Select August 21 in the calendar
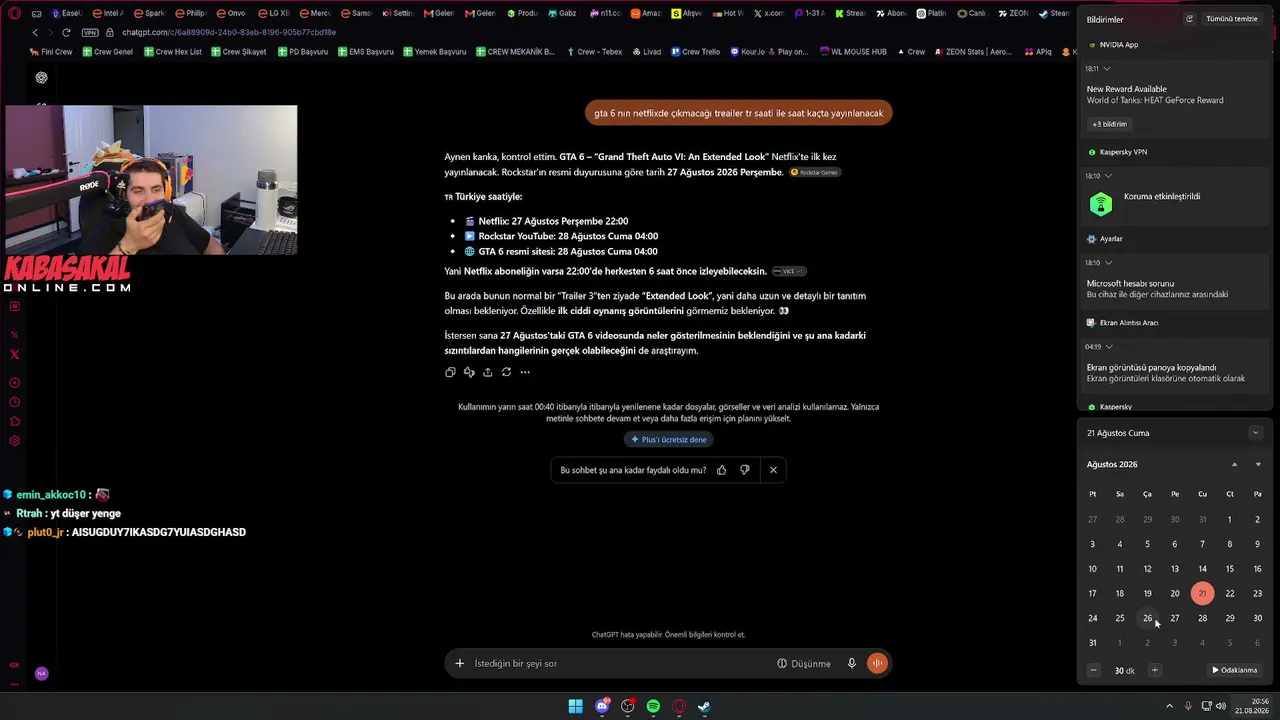 pyautogui.click(x=1202, y=593)
